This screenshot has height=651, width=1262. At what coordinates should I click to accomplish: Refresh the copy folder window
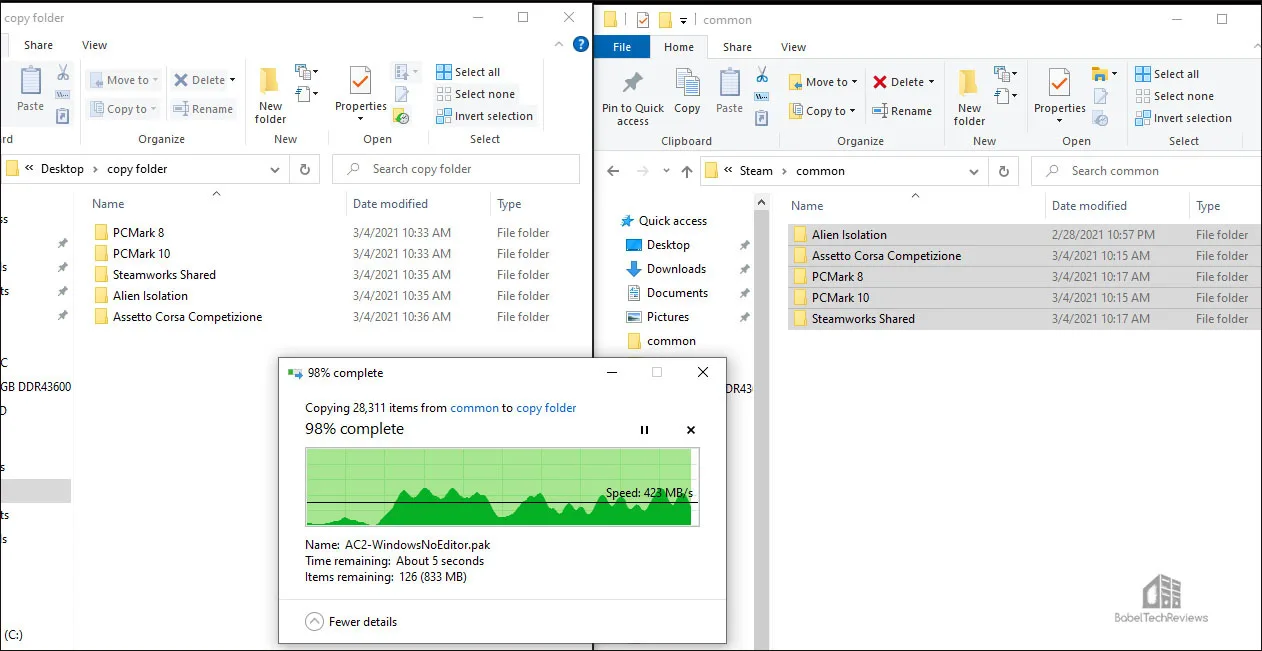(x=305, y=169)
